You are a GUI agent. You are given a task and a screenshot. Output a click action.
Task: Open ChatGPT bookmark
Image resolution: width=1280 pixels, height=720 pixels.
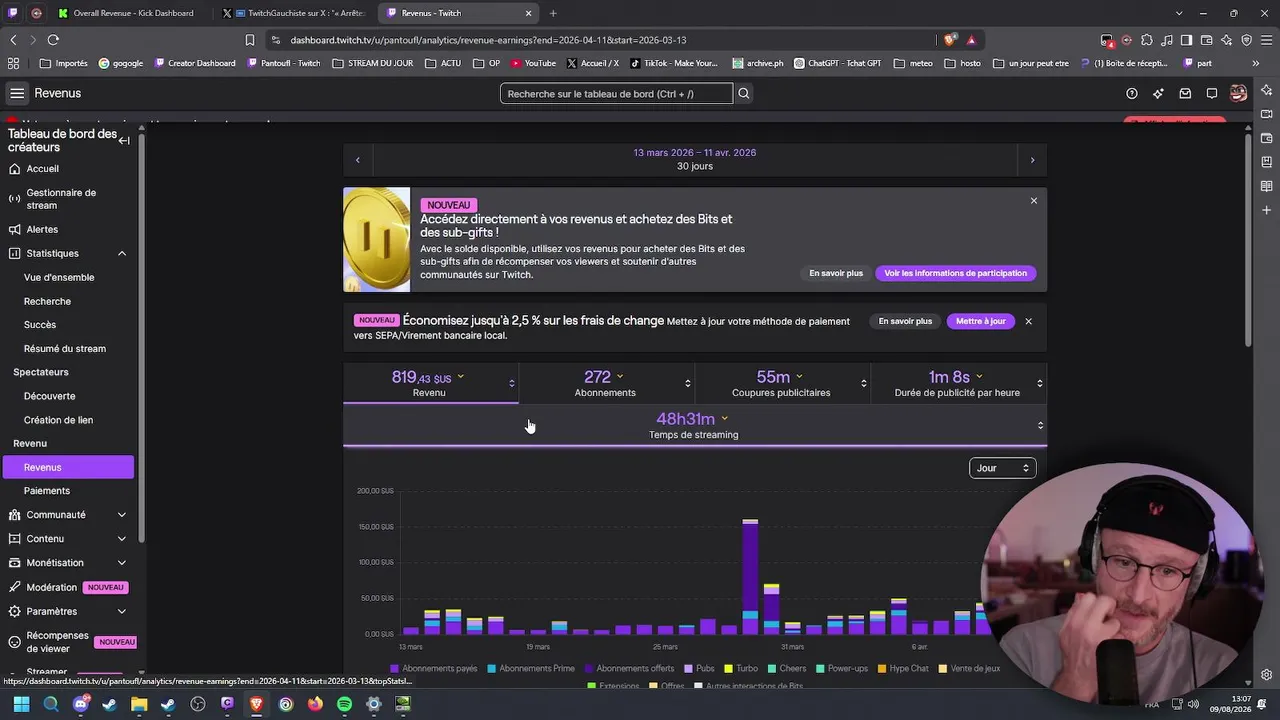pos(838,63)
